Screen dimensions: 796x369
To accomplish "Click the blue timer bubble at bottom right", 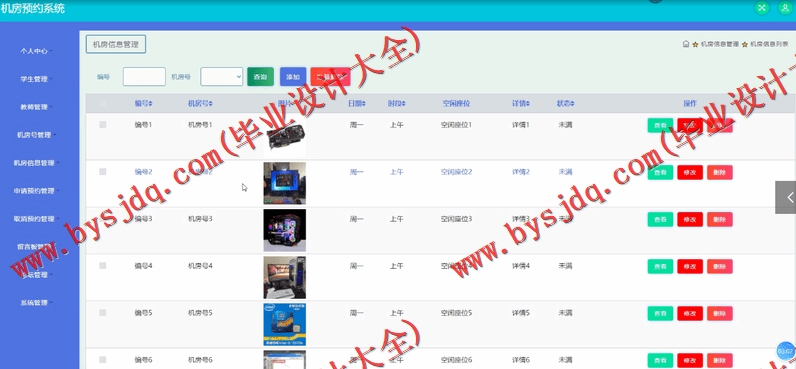I will click(x=785, y=351).
